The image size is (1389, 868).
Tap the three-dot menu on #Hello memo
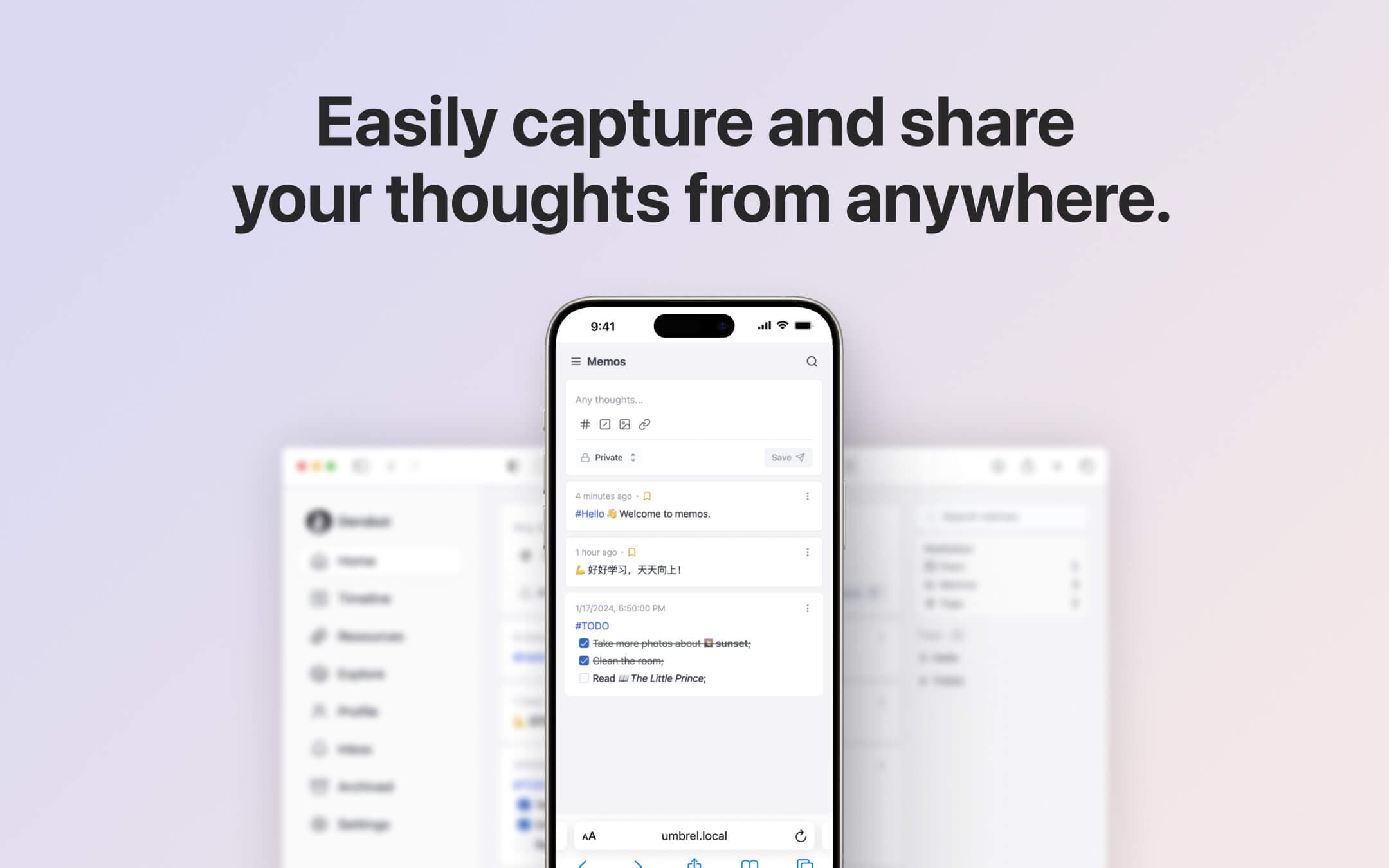pyautogui.click(x=808, y=496)
